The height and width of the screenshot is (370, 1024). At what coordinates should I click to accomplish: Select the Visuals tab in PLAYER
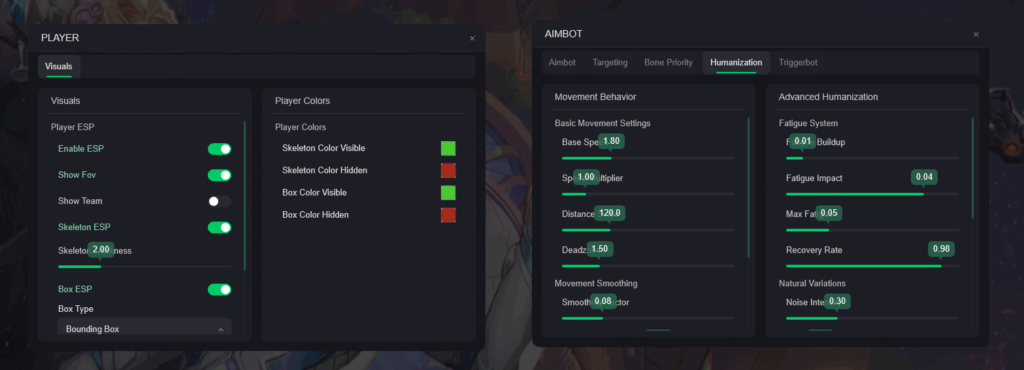(59, 67)
